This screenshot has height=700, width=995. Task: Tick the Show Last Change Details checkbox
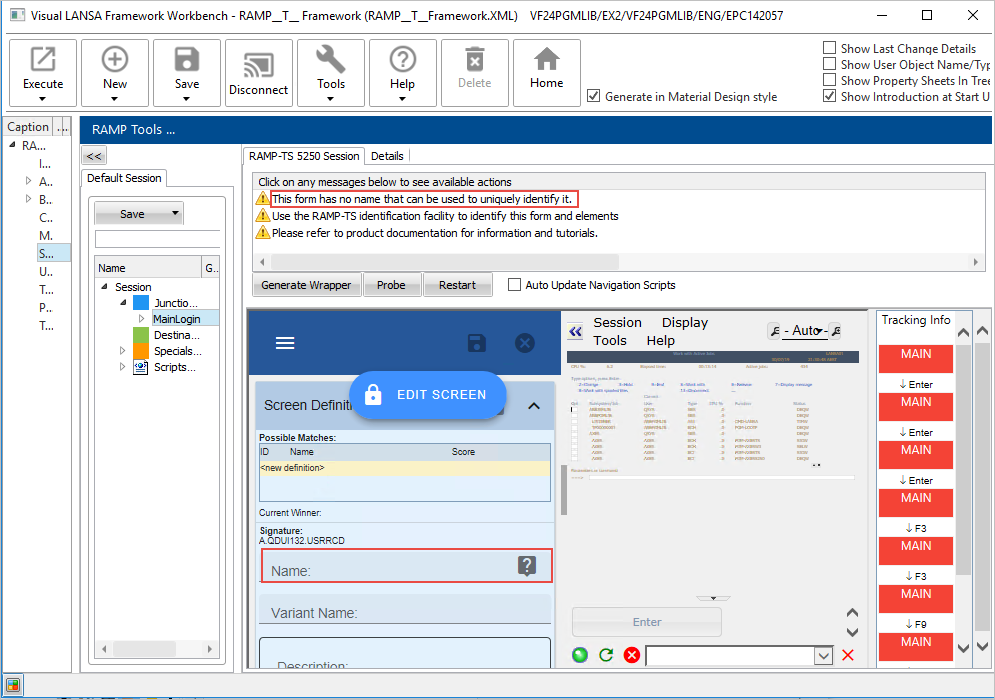pos(829,48)
